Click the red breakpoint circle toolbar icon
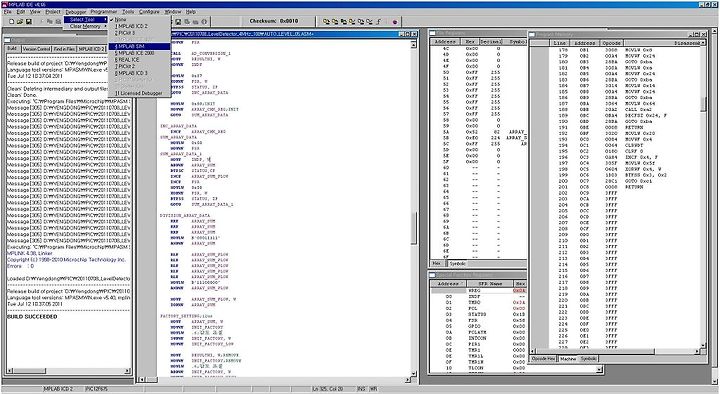720x394 pixels. tap(394, 22)
